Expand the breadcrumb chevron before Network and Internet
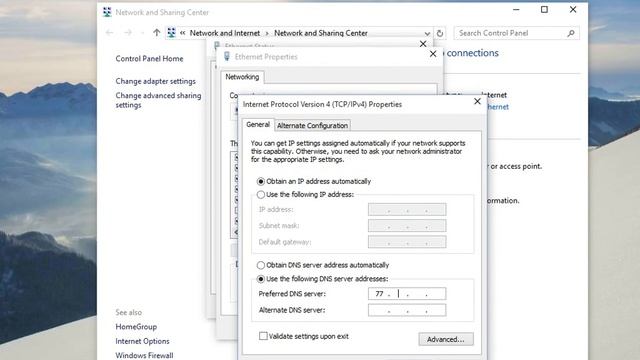 click(182, 33)
